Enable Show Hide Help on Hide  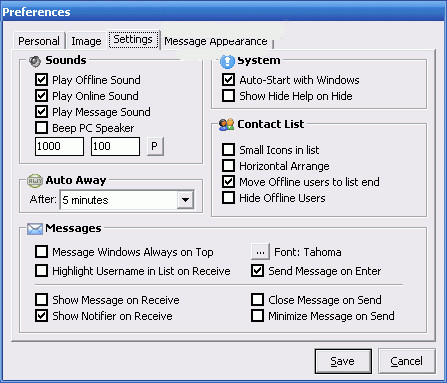coord(228,96)
